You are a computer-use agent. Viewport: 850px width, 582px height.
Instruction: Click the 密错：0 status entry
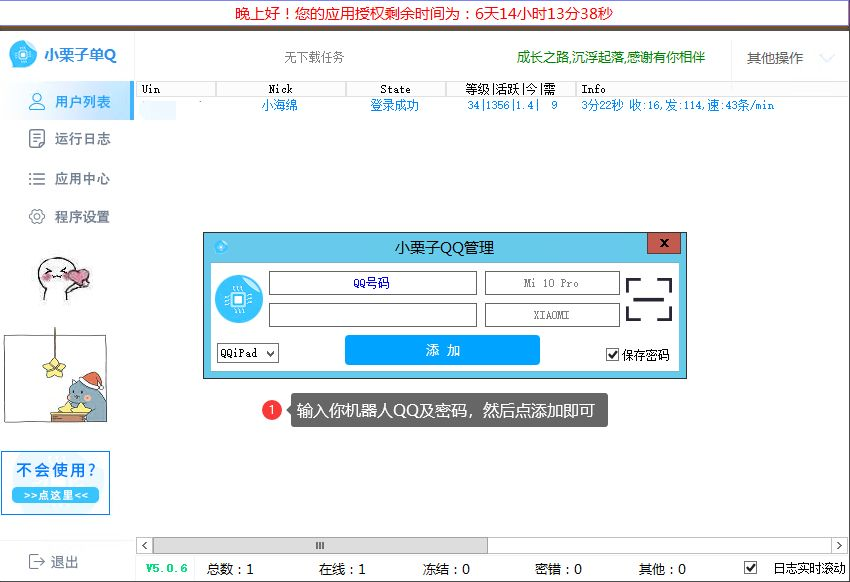[558, 569]
